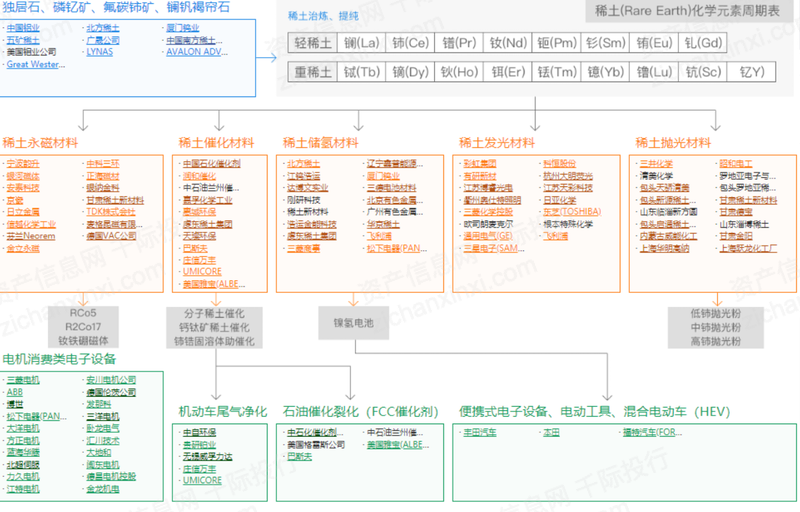Open the 日立金属 link

(x=23, y=212)
